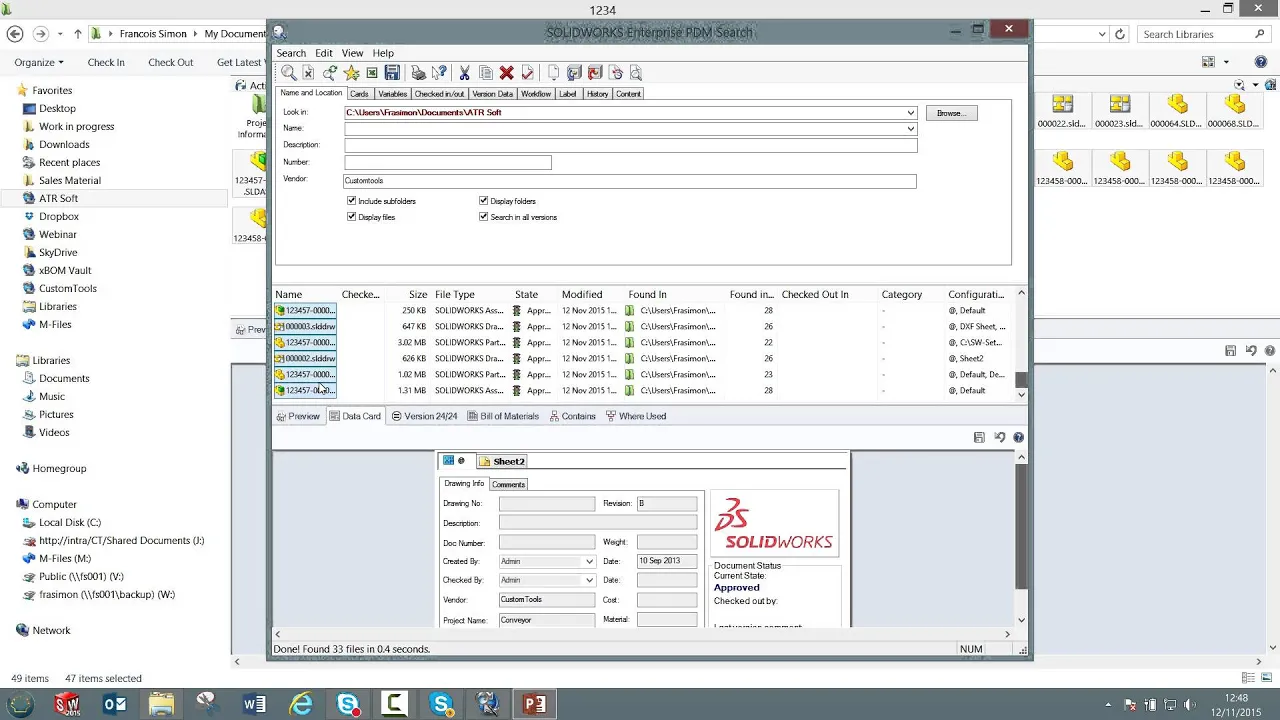Select the 000003.slddrw result row
This screenshot has width=1280, height=720.
pyautogui.click(x=640, y=327)
